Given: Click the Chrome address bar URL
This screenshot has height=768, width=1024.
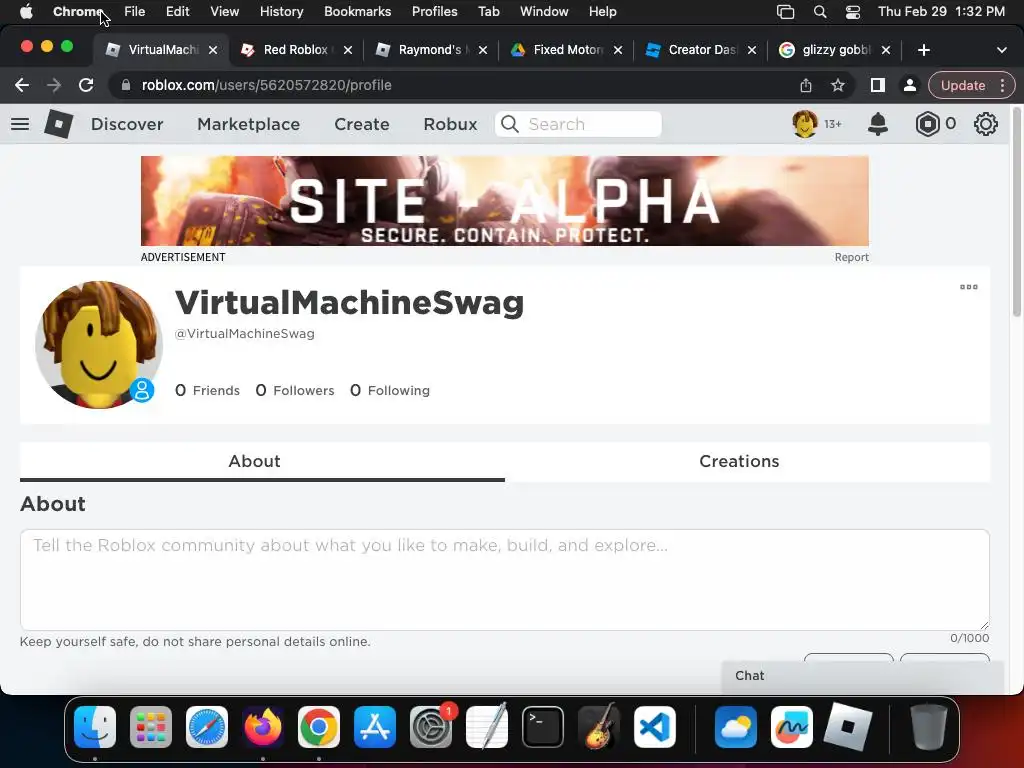Looking at the screenshot, I should tap(266, 85).
